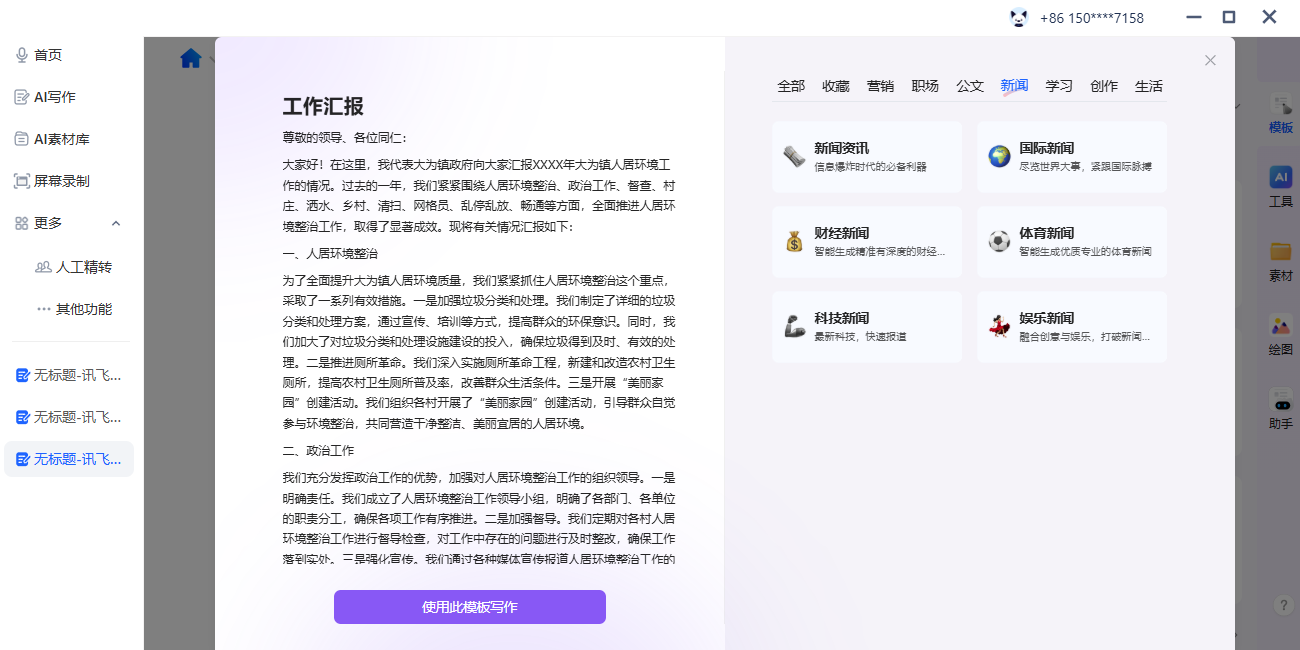Open 人工精转 in the sidebar
Screen dimensions: 1300x650
pyautogui.click(x=83, y=267)
